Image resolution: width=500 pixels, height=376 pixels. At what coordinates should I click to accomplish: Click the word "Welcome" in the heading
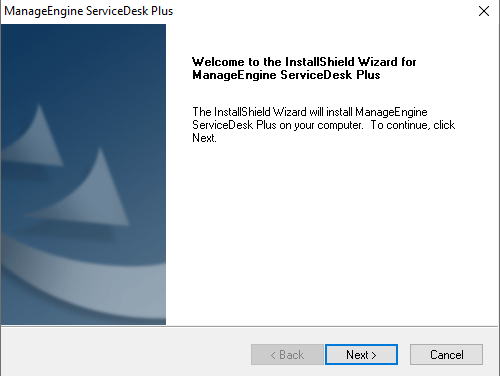[218, 62]
